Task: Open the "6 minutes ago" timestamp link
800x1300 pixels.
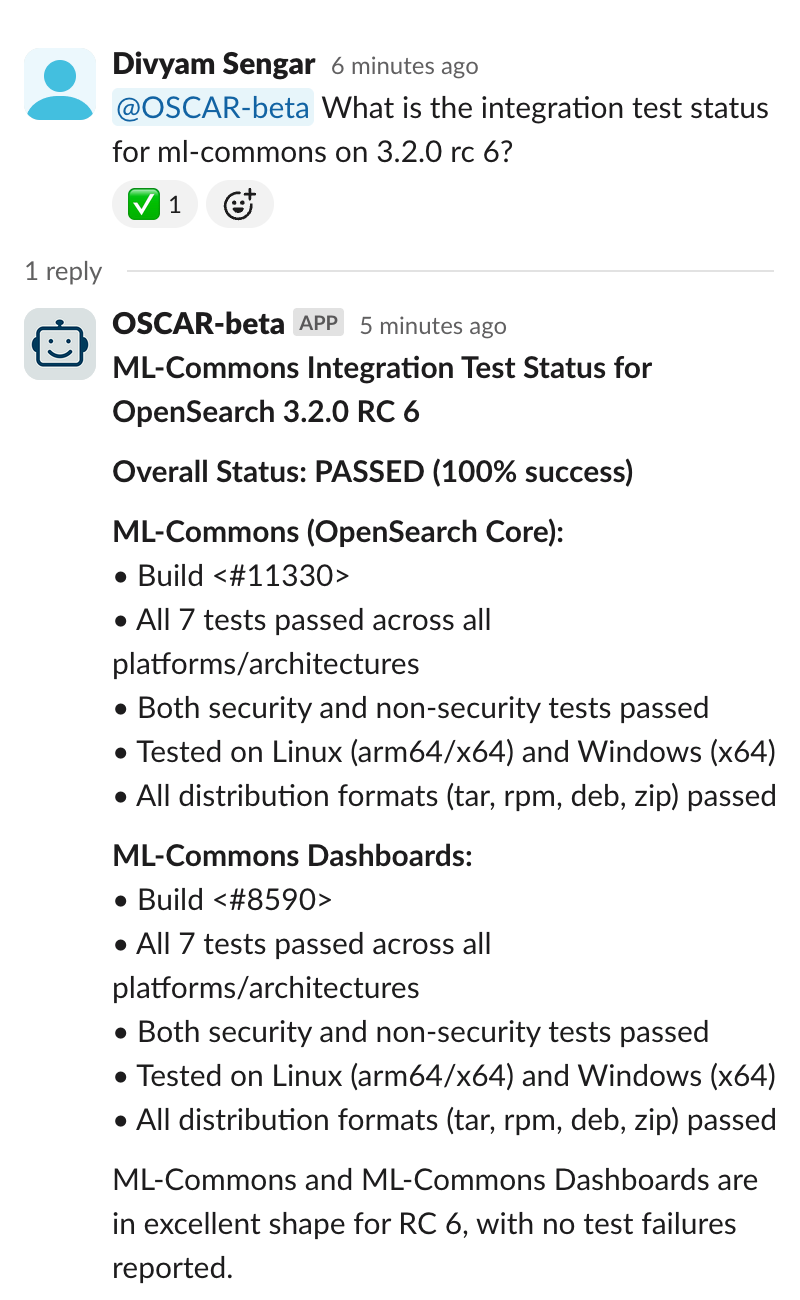Action: [x=404, y=67]
